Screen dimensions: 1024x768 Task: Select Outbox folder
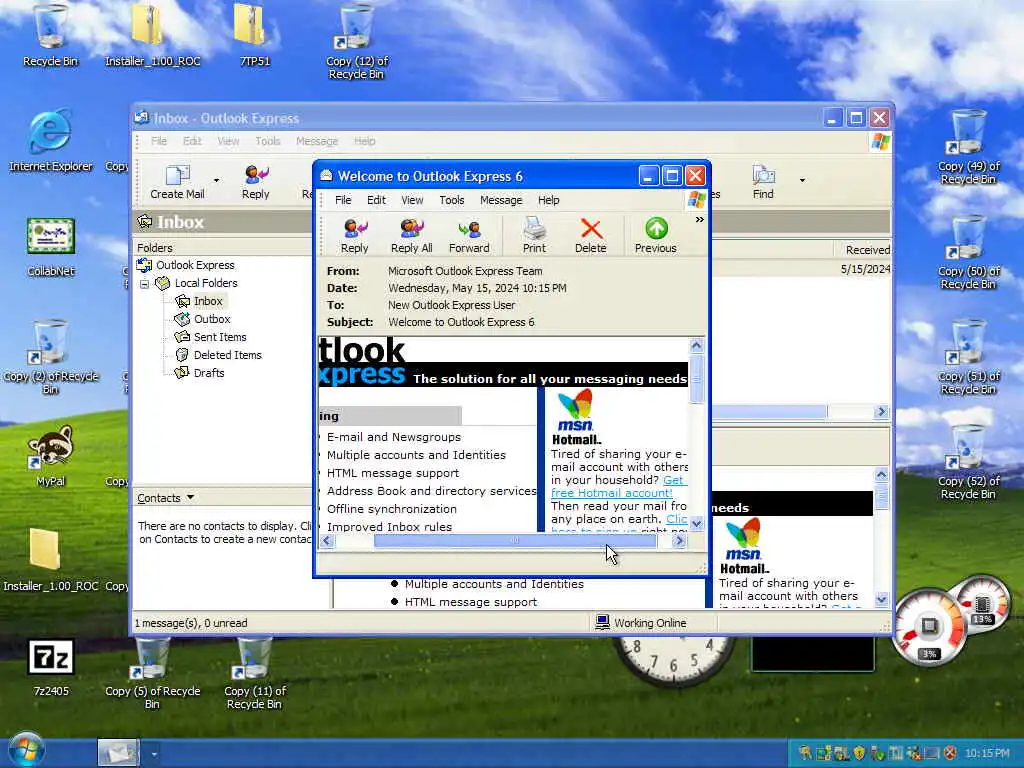coord(212,319)
